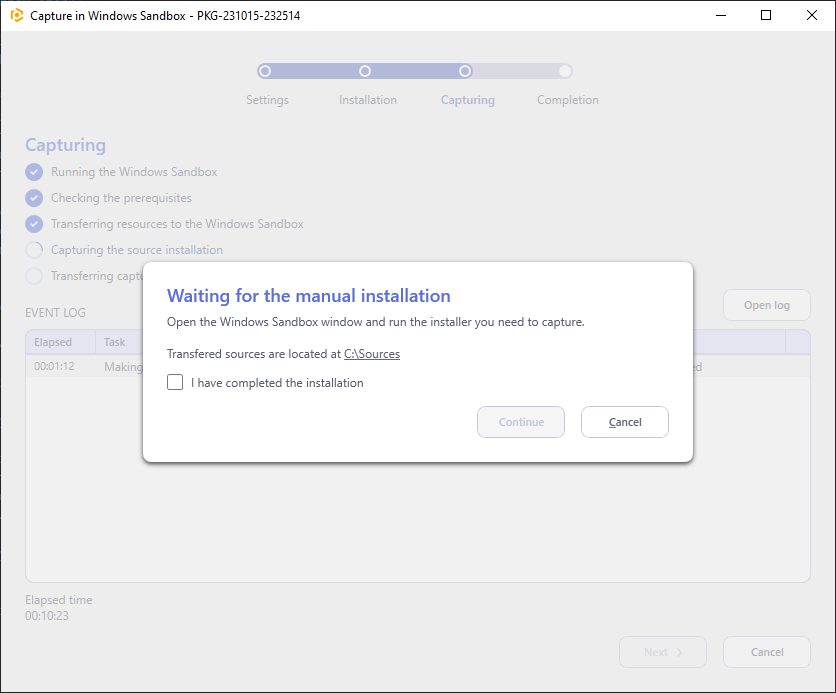Select the 00:01:12 event log row

click(x=418, y=366)
